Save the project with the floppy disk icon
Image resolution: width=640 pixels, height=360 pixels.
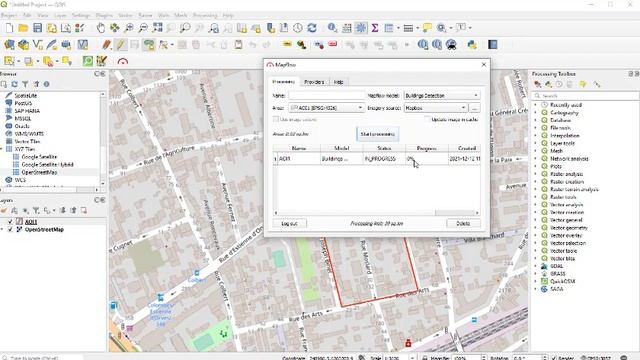point(38,28)
